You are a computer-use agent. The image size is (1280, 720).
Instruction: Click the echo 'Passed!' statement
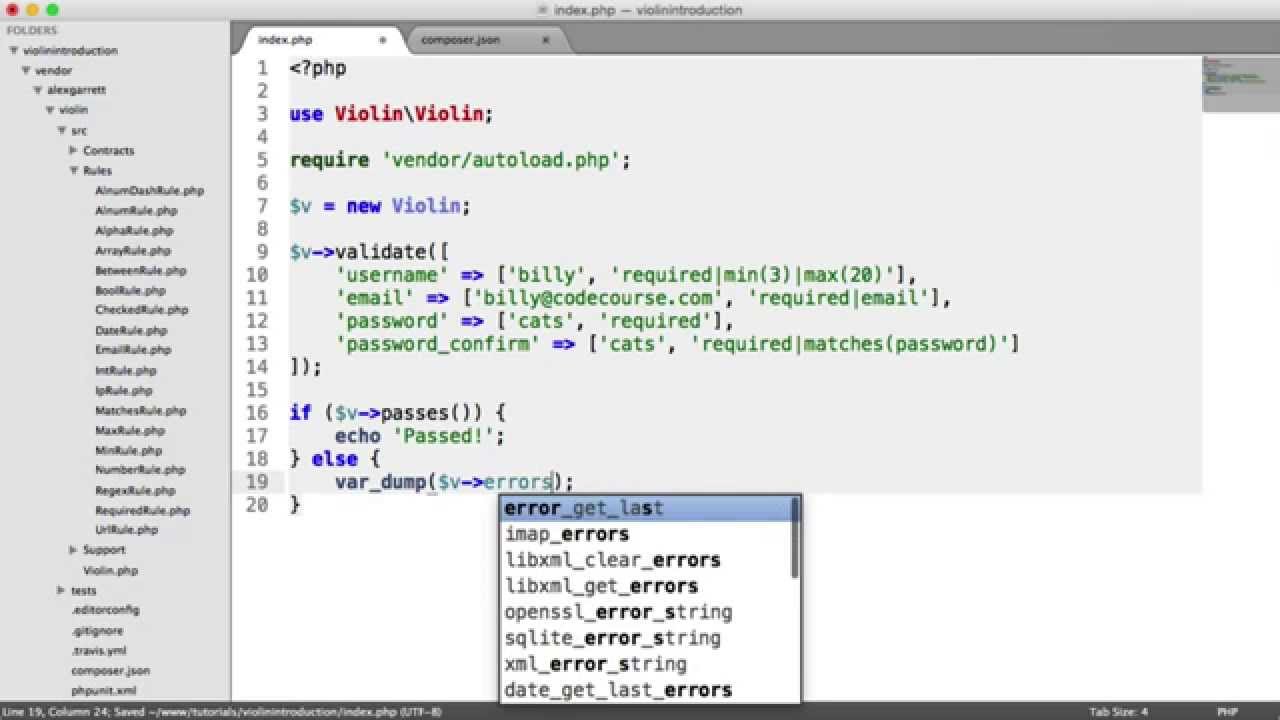coord(420,436)
